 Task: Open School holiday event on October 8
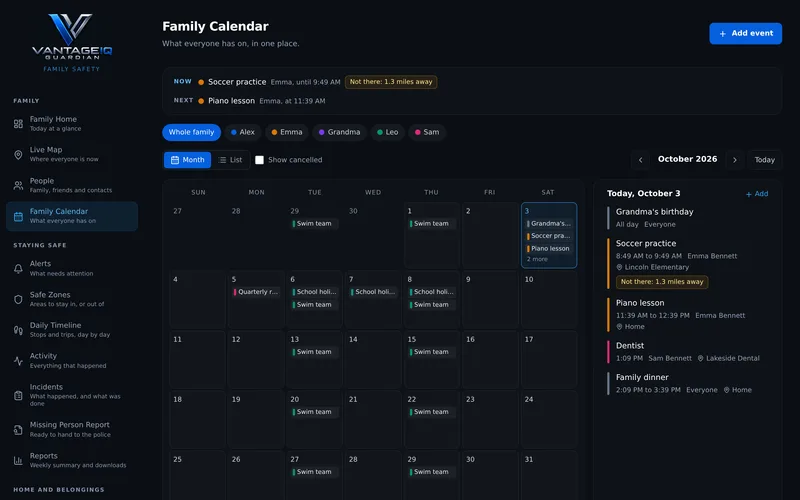pyautogui.click(x=432, y=292)
